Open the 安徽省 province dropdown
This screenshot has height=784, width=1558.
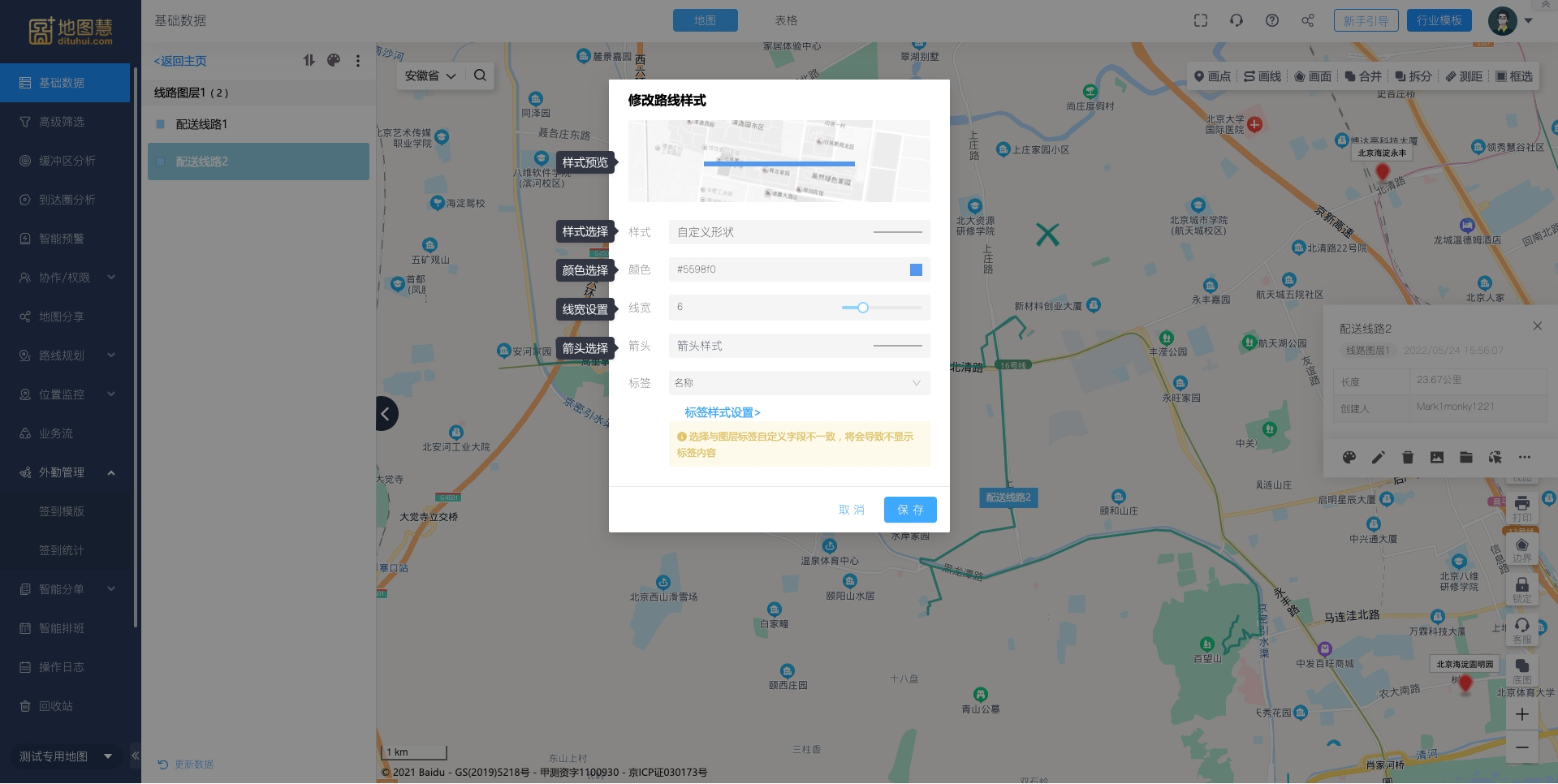[x=429, y=75]
